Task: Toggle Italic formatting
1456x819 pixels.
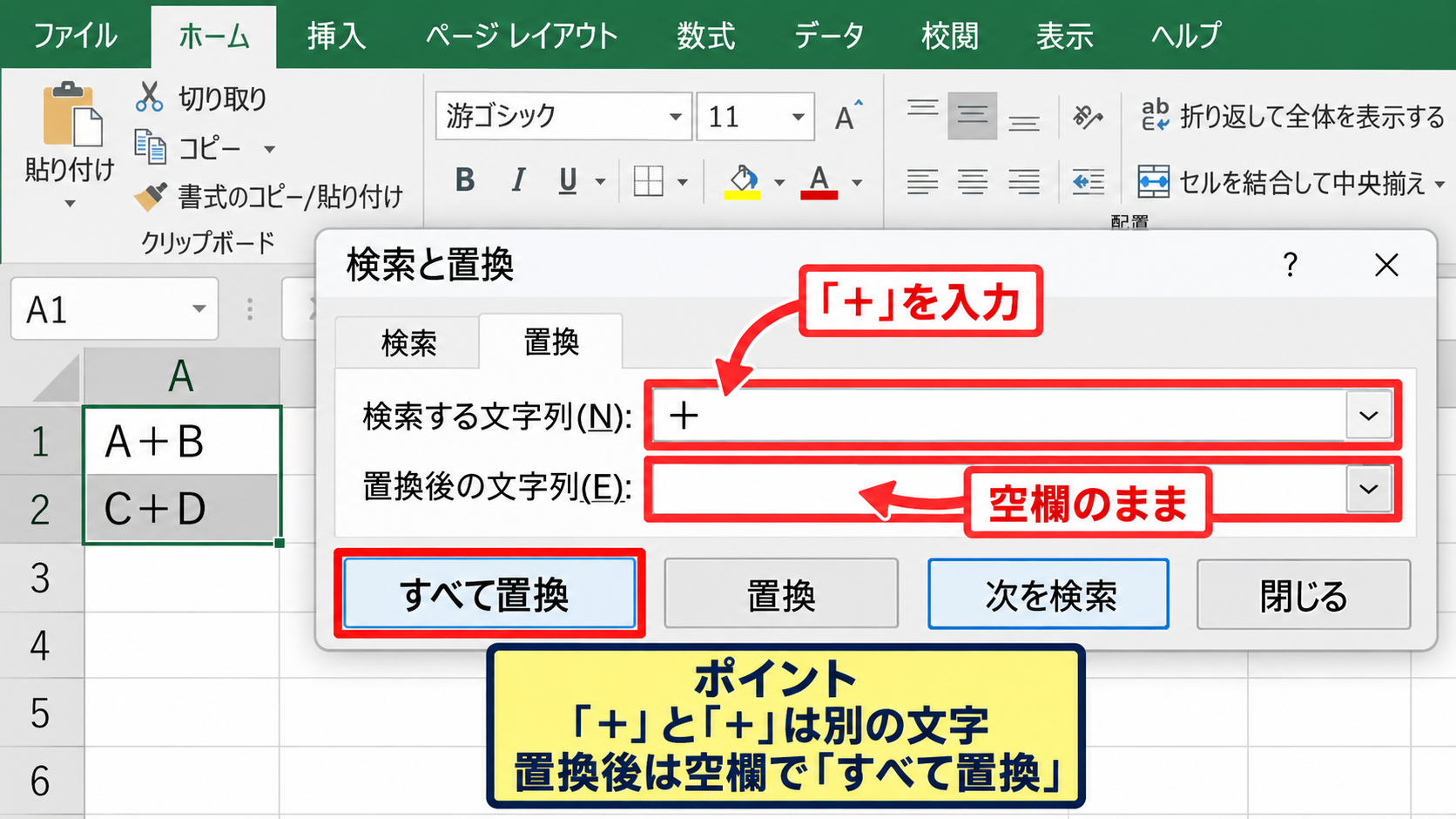Action: point(518,180)
